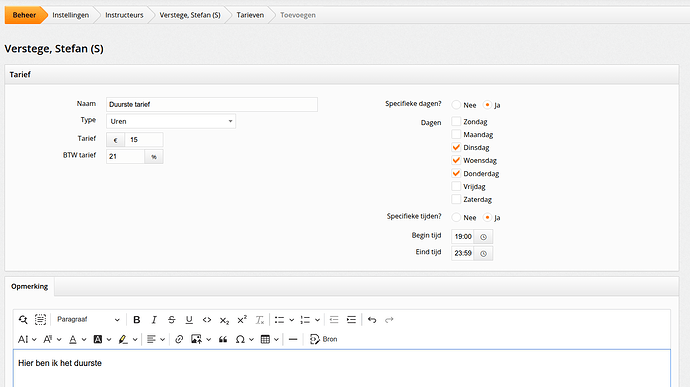Insert a horizontal line
The width and height of the screenshot is (690, 387).
pos(293,339)
